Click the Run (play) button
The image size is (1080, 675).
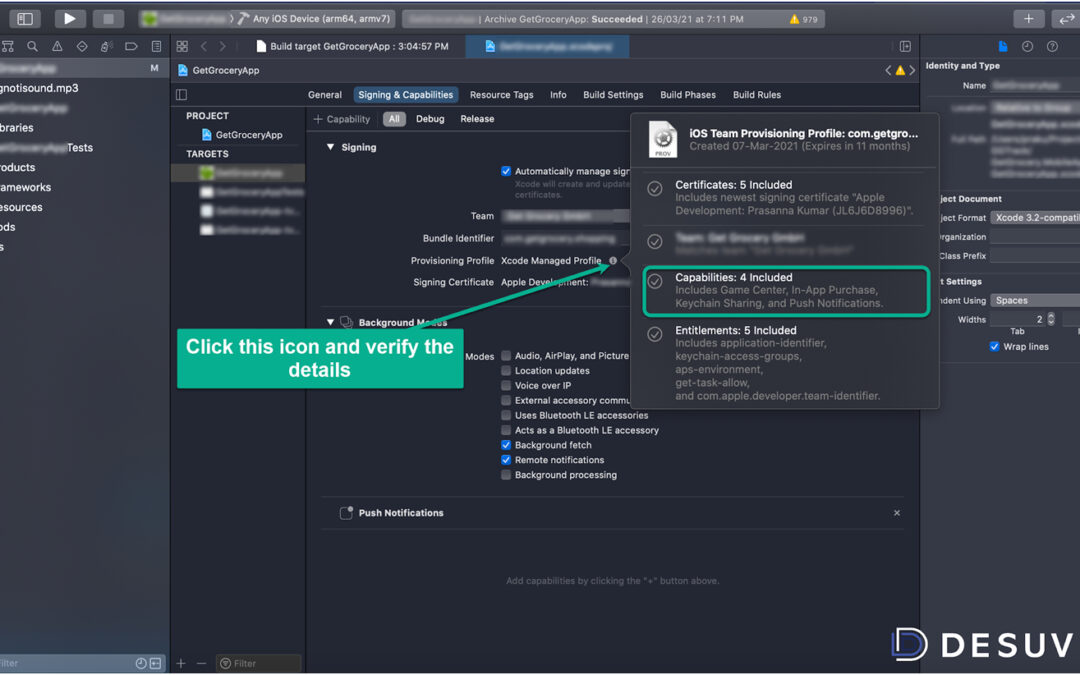pos(70,19)
